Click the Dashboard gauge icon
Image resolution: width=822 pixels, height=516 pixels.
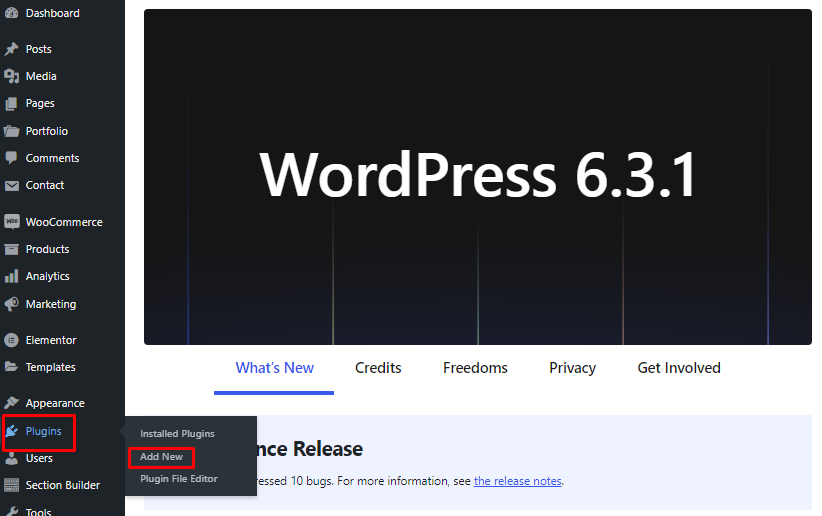click(x=12, y=13)
